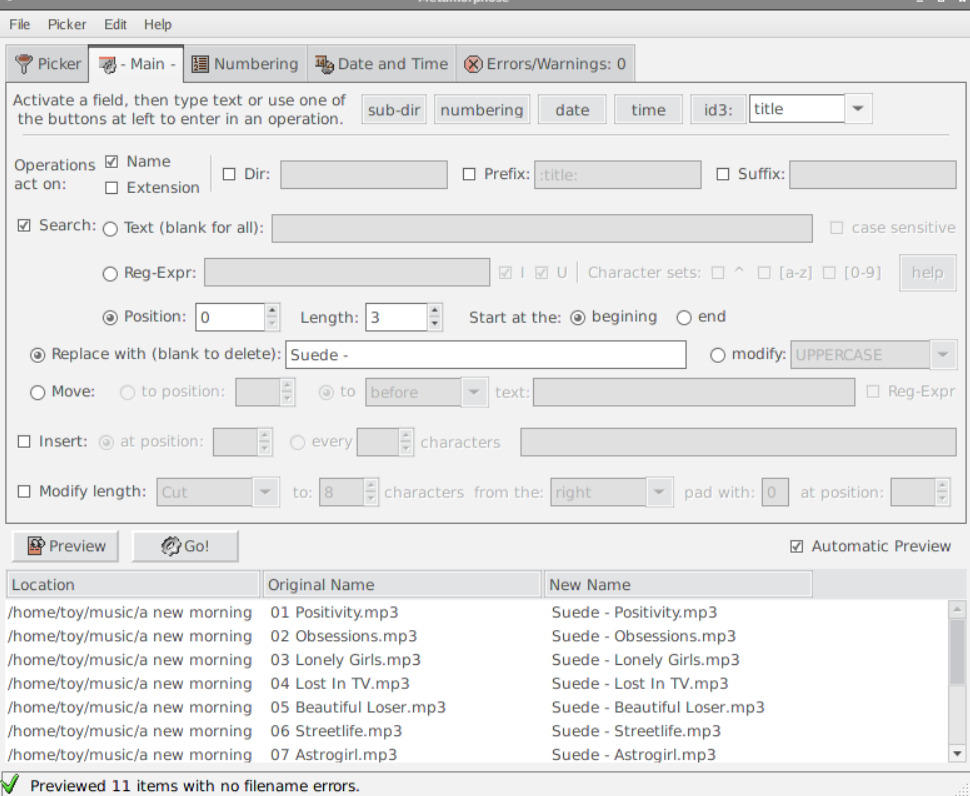Click the Picker tab funnel icon
Viewport: 970px width, 796px height.
pyautogui.click(x=24, y=64)
